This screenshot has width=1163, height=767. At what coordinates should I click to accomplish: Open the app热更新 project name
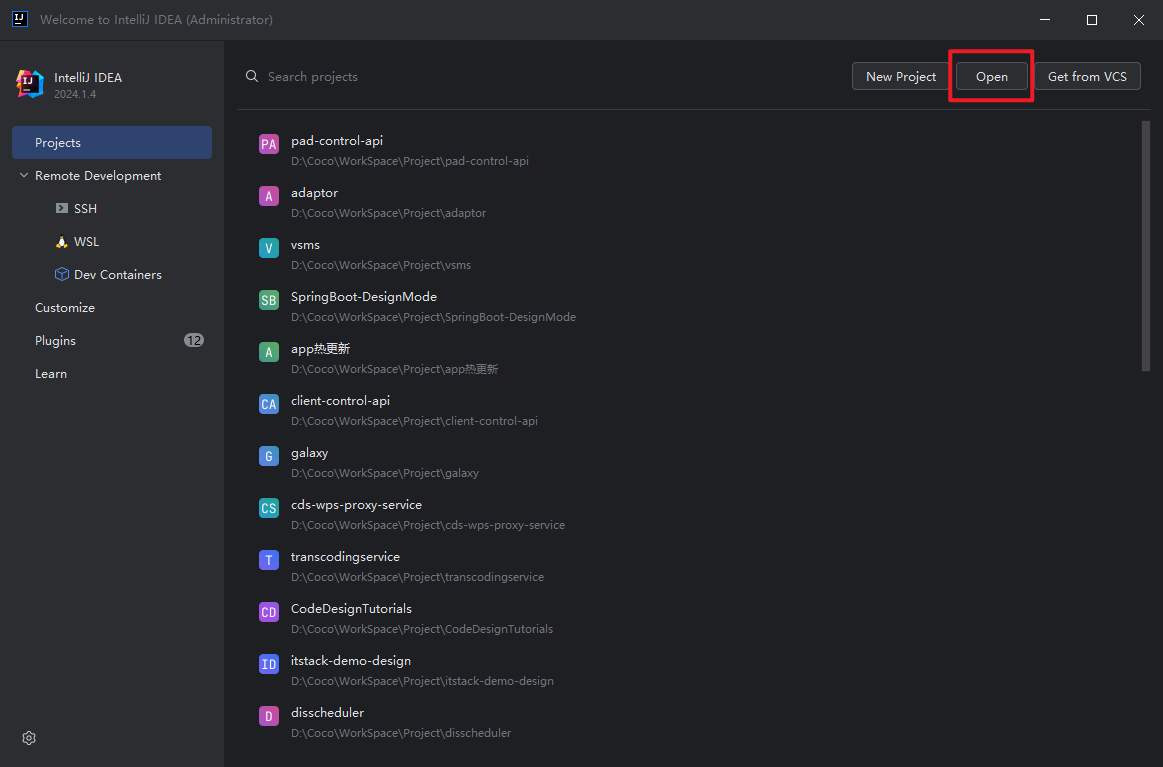click(320, 349)
